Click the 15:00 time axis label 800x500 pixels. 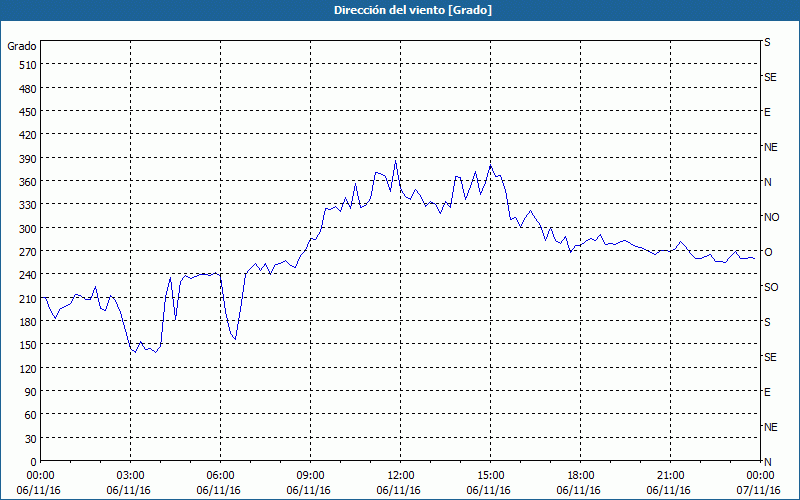491,476
